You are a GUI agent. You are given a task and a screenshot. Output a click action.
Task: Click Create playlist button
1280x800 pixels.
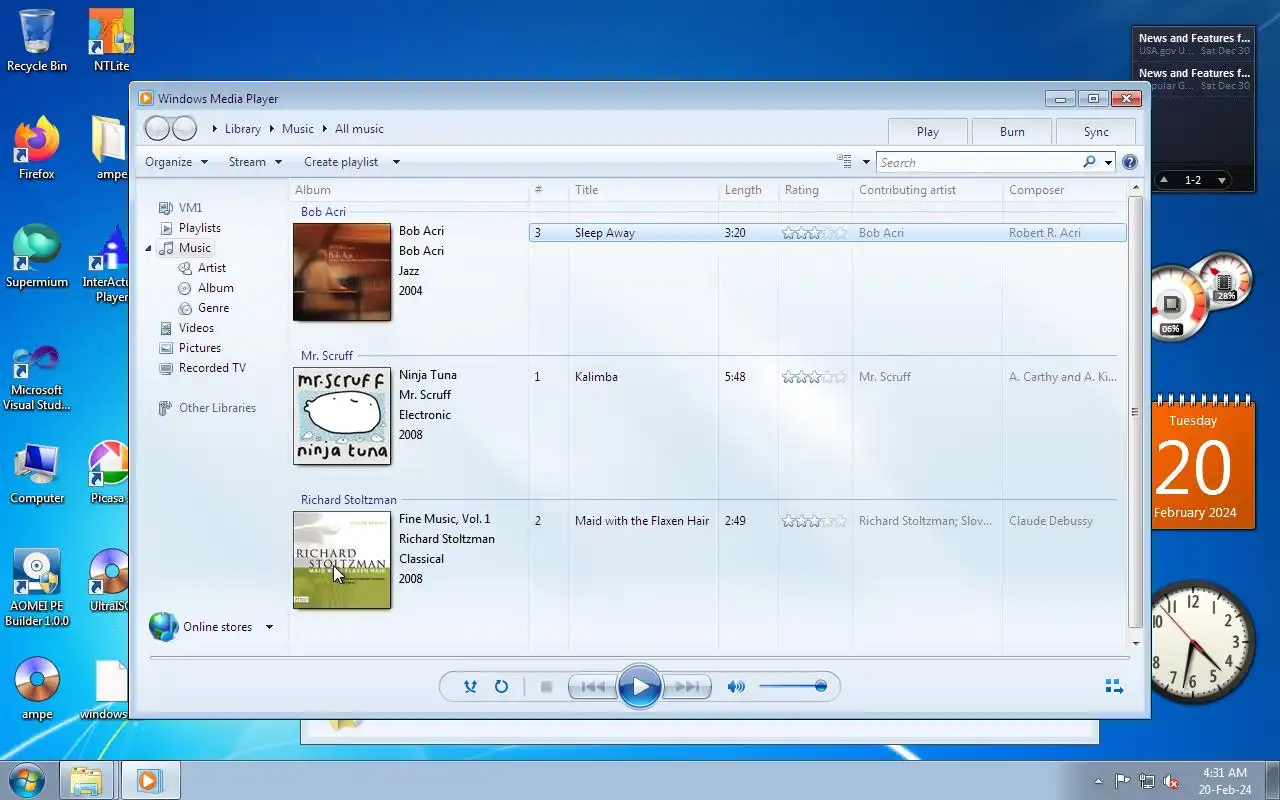pos(341,162)
